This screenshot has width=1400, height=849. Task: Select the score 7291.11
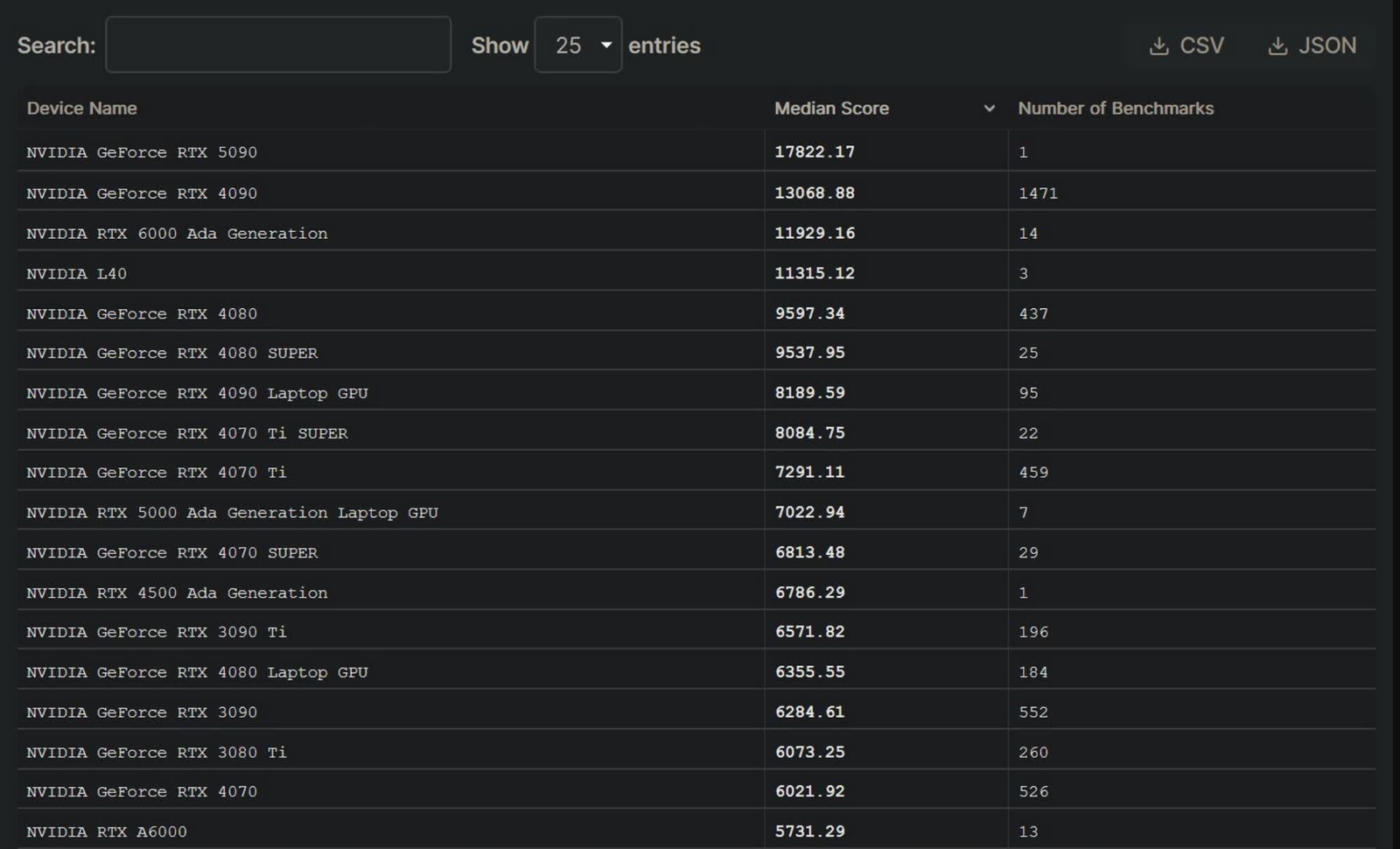[810, 473]
